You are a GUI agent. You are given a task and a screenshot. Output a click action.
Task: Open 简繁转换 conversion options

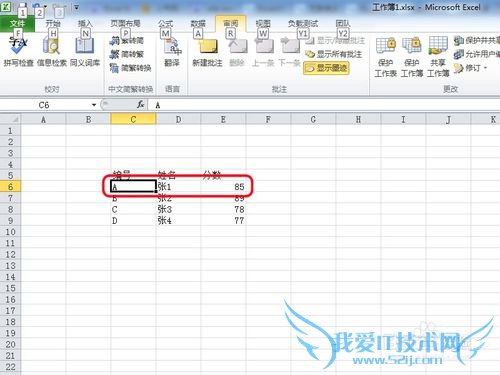131,68
